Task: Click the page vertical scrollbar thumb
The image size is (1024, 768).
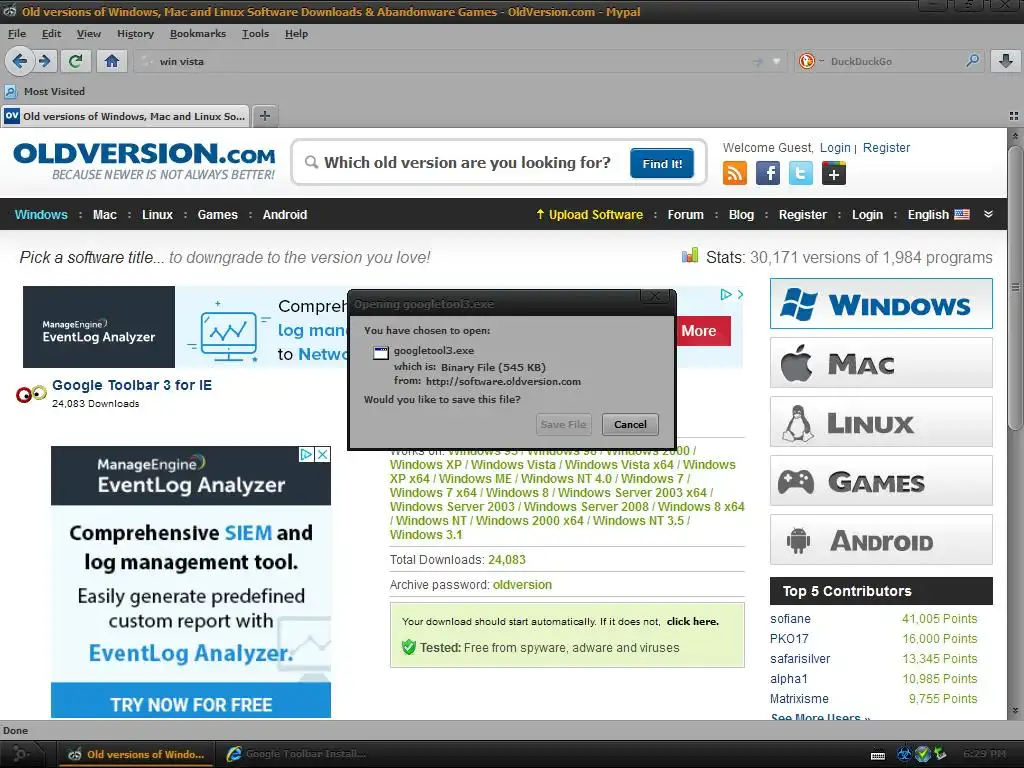Action: [1014, 287]
